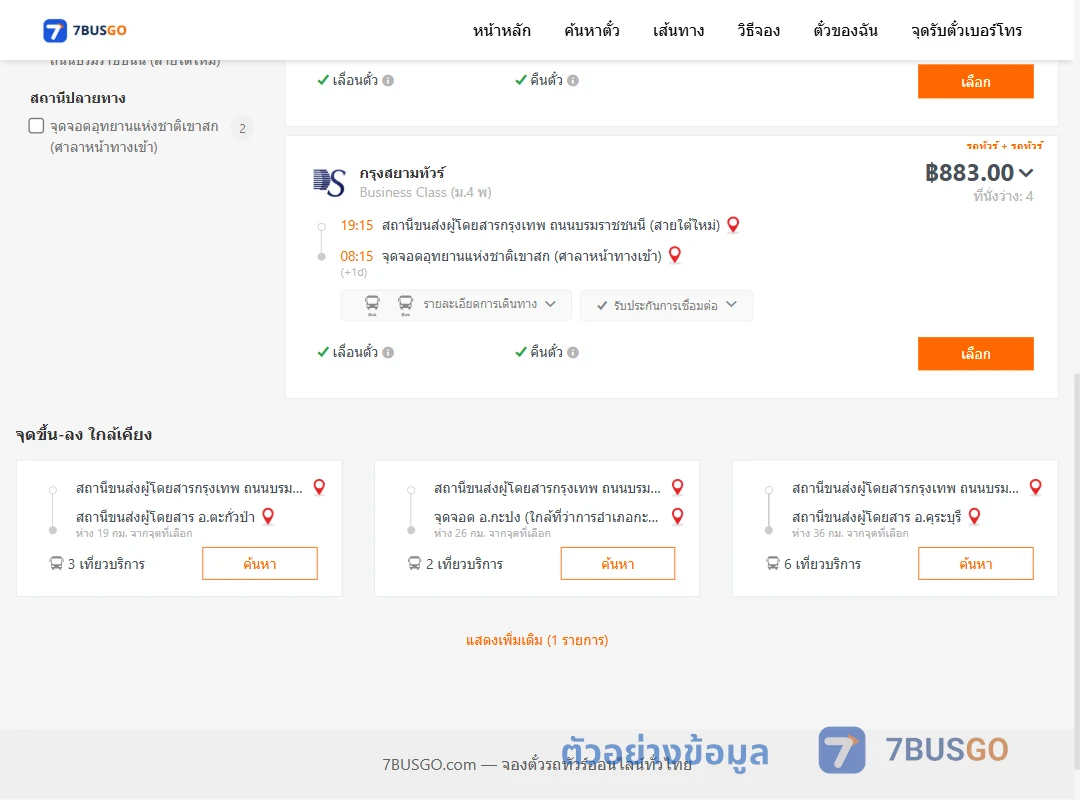Click the 08:15 arrival time

point(356,256)
